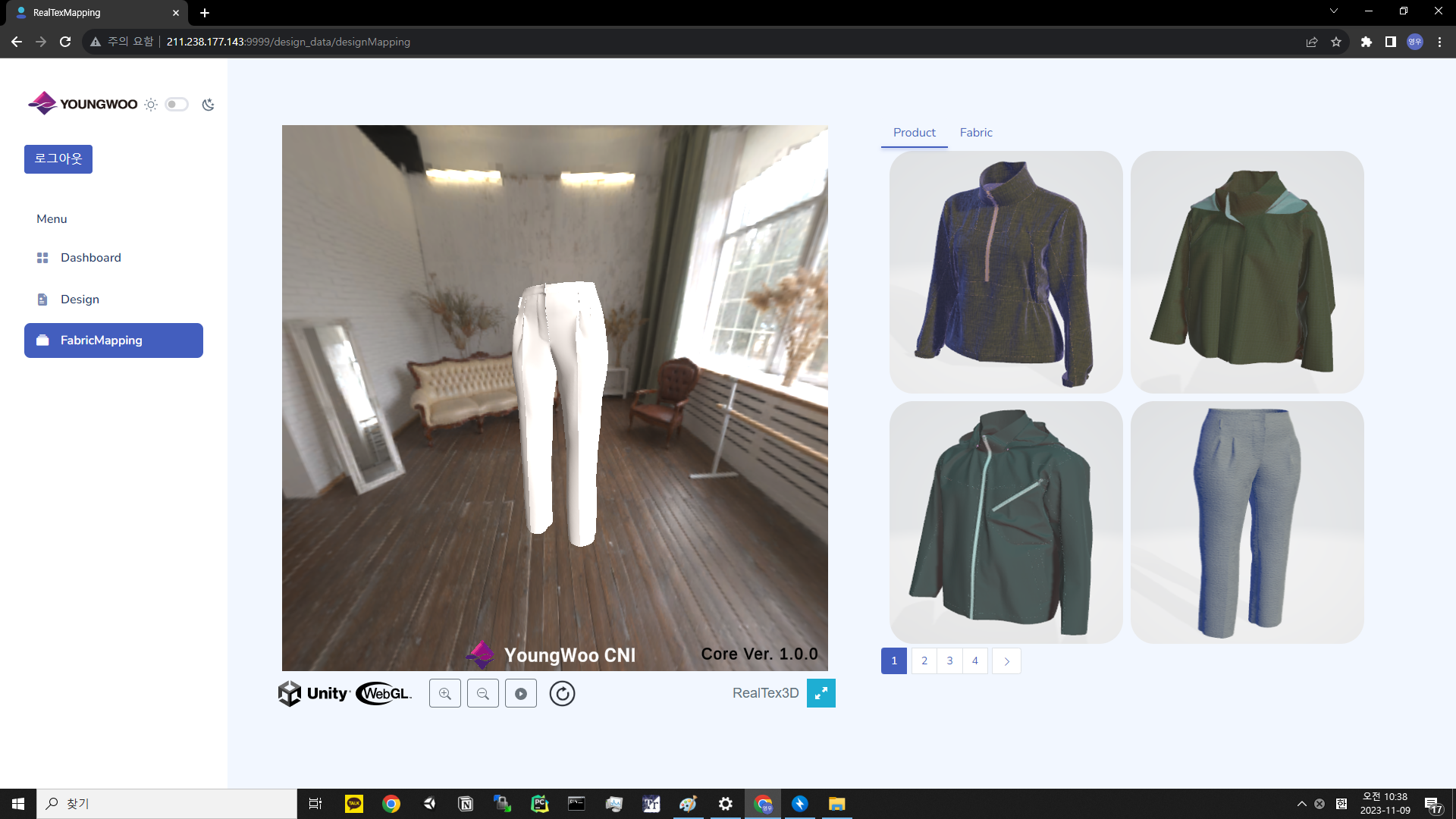Viewport: 1456px width, 819px height.
Task: Click next page chevron in pagination
Action: [x=1006, y=661]
